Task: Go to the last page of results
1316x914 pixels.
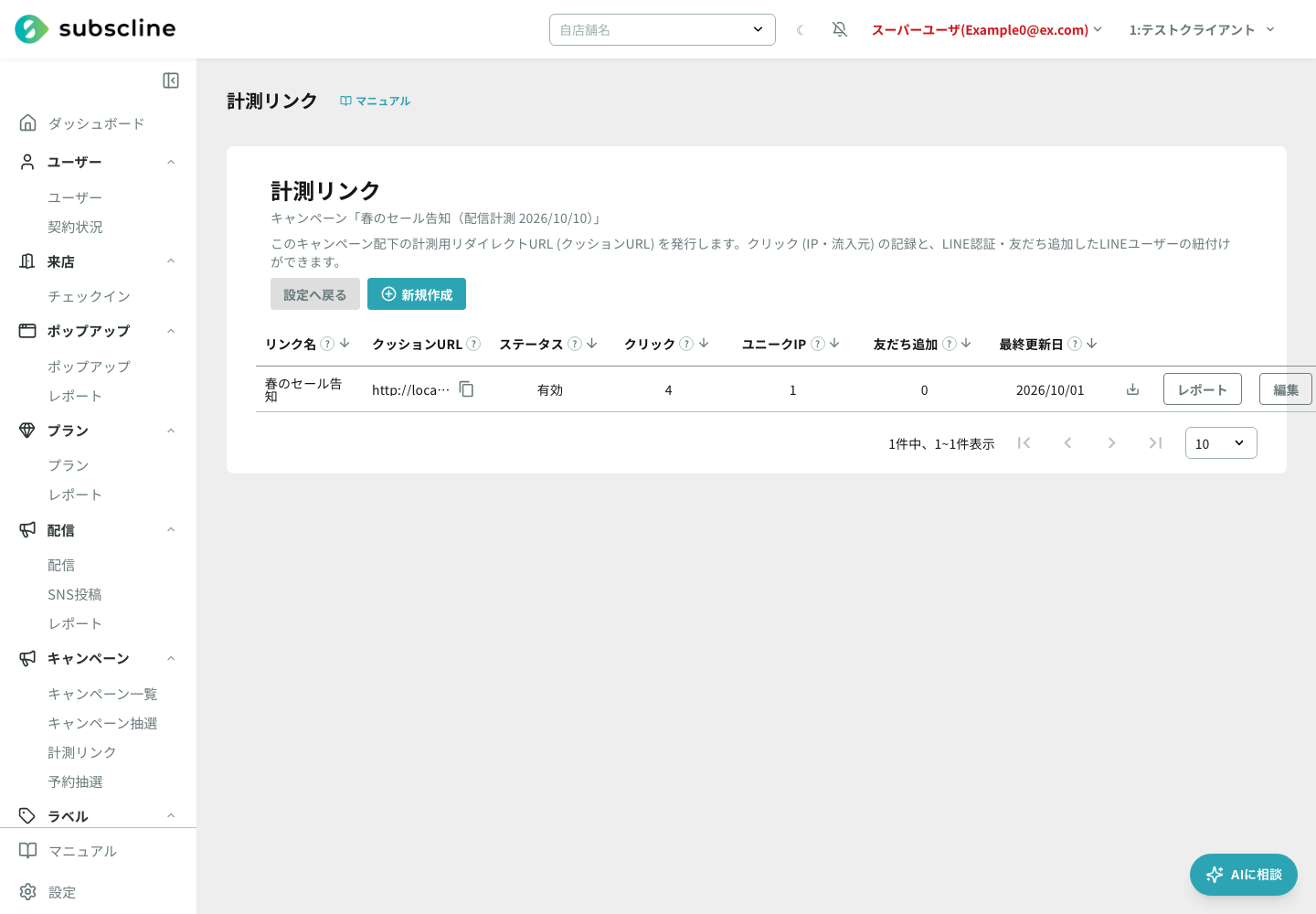Action: [x=1155, y=443]
